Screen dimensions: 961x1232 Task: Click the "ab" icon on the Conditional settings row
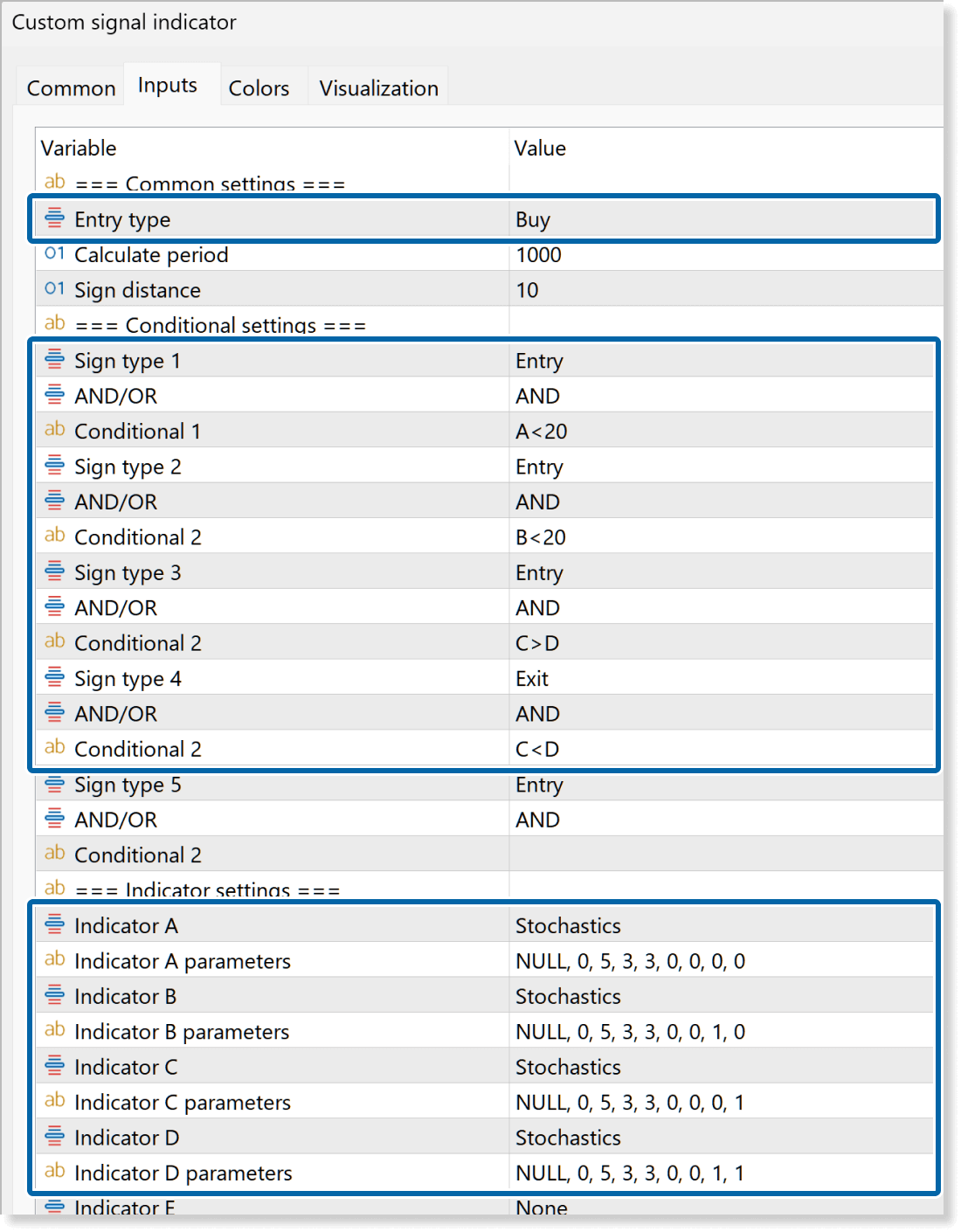[x=53, y=323]
